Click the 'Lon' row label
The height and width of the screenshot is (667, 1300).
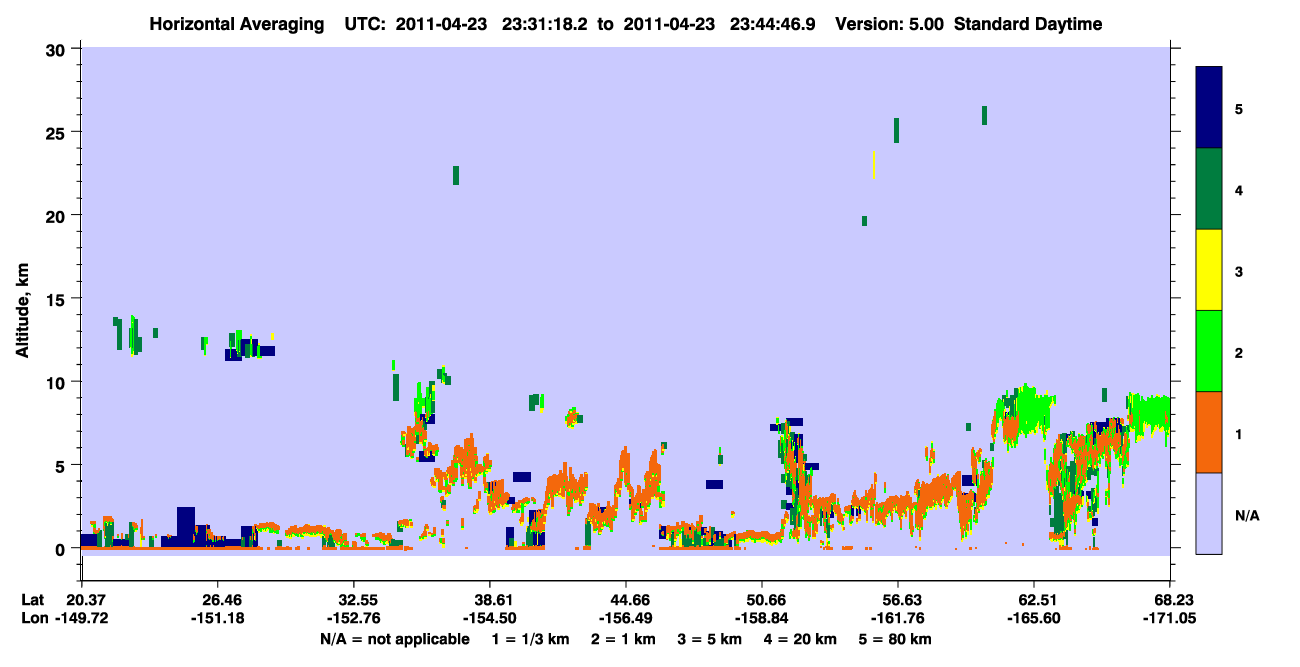pos(33,619)
